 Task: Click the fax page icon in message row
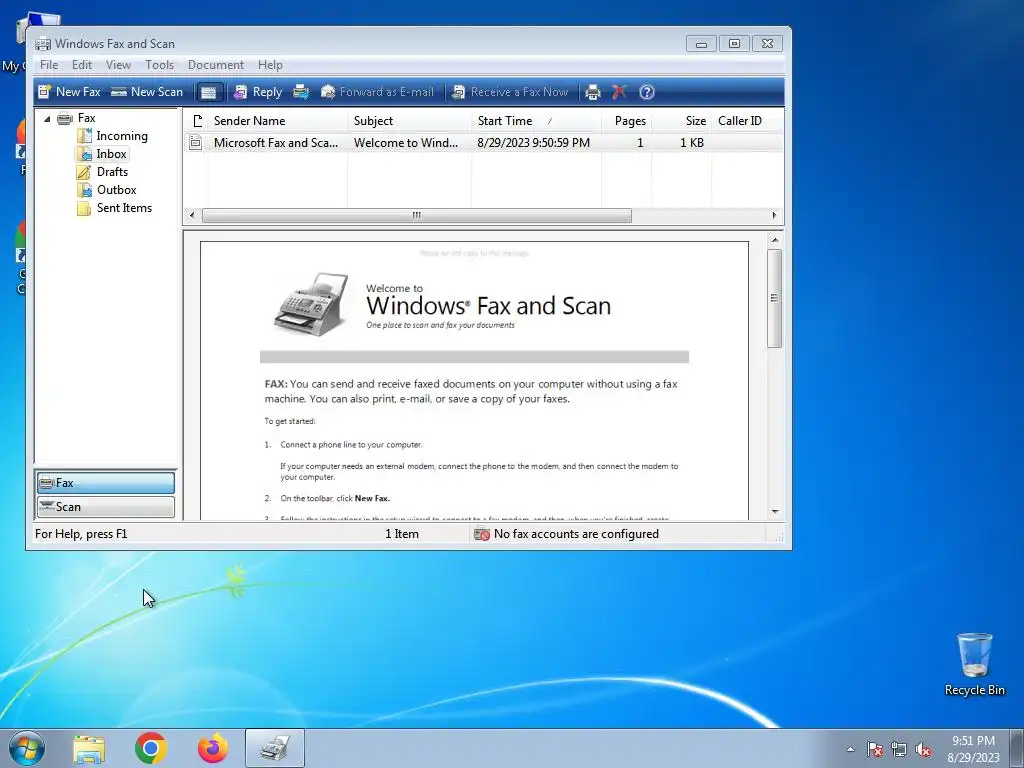tap(195, 142)
